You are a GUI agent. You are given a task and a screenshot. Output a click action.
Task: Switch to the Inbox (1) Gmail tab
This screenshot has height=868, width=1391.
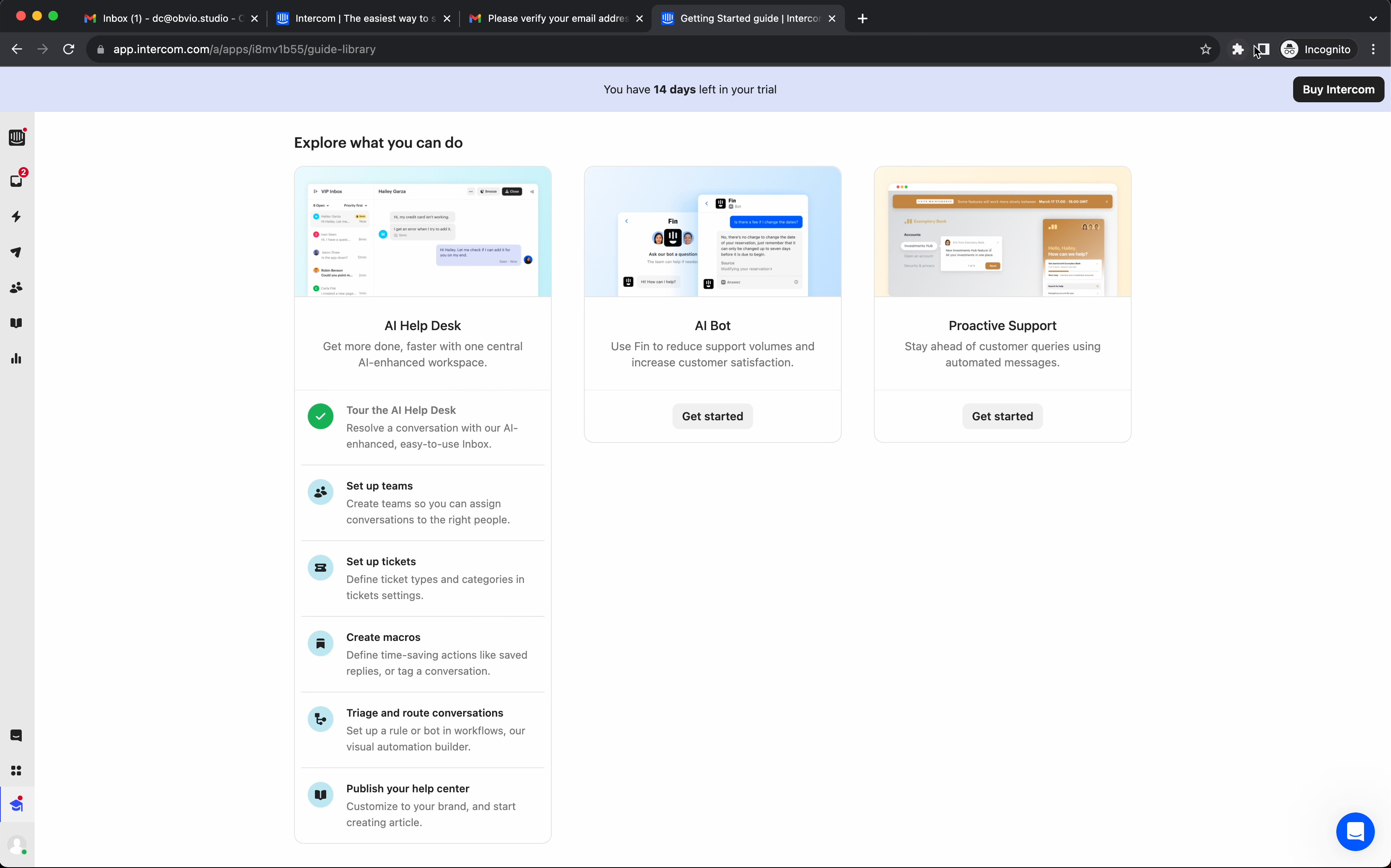(x=166, y=19)
